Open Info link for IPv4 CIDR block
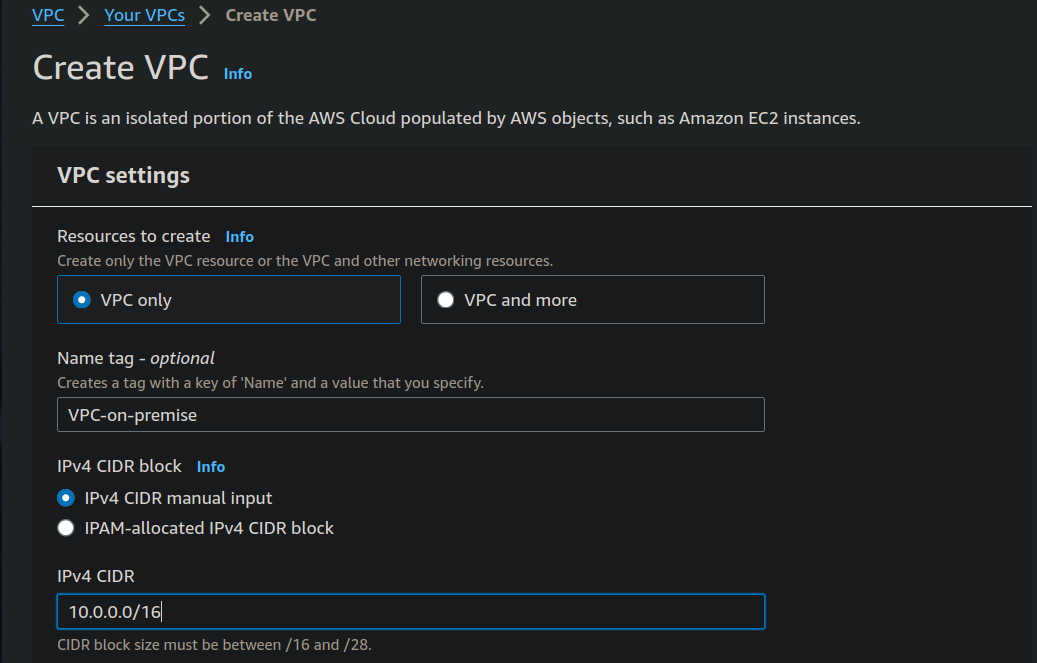This screenshot has height=663, width=1037. (211, 467)
